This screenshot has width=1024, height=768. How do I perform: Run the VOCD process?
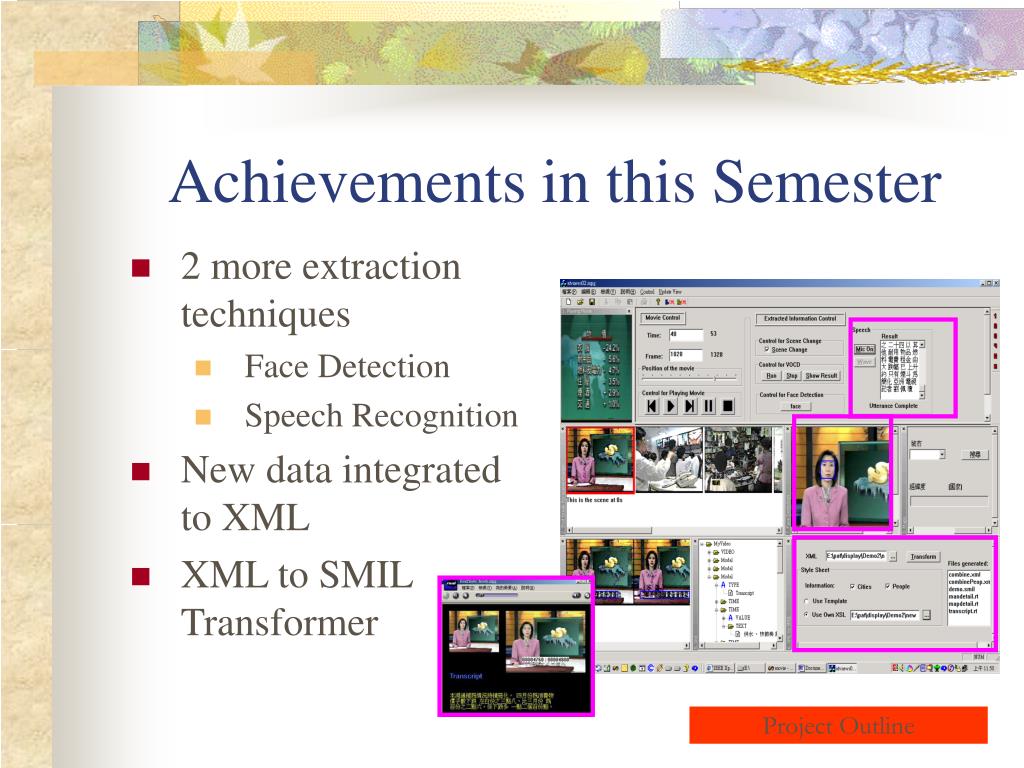[x=771, y=376]
